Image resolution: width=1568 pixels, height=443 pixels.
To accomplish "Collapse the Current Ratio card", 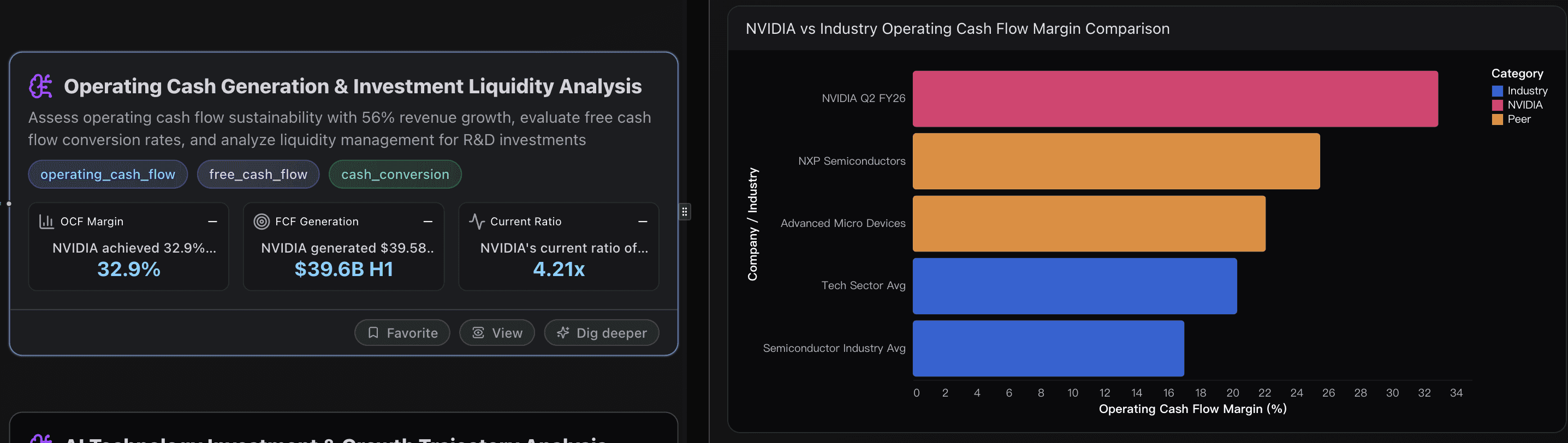I will coord(643,221).
